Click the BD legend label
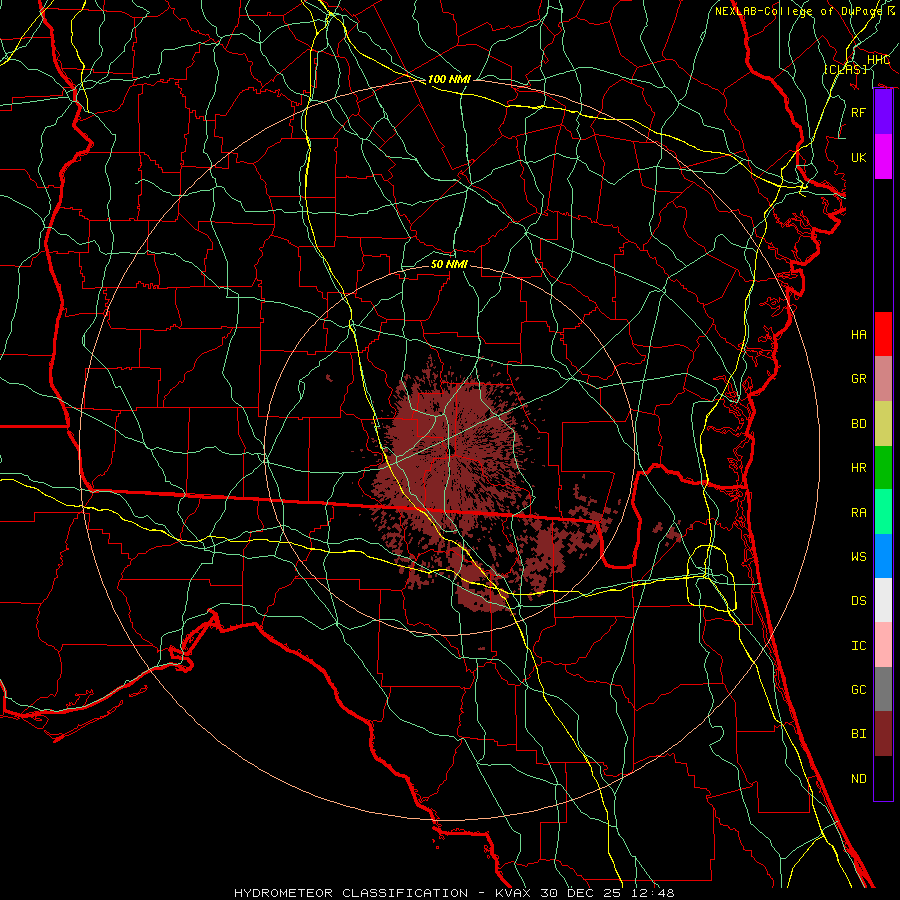 [859, 424]
